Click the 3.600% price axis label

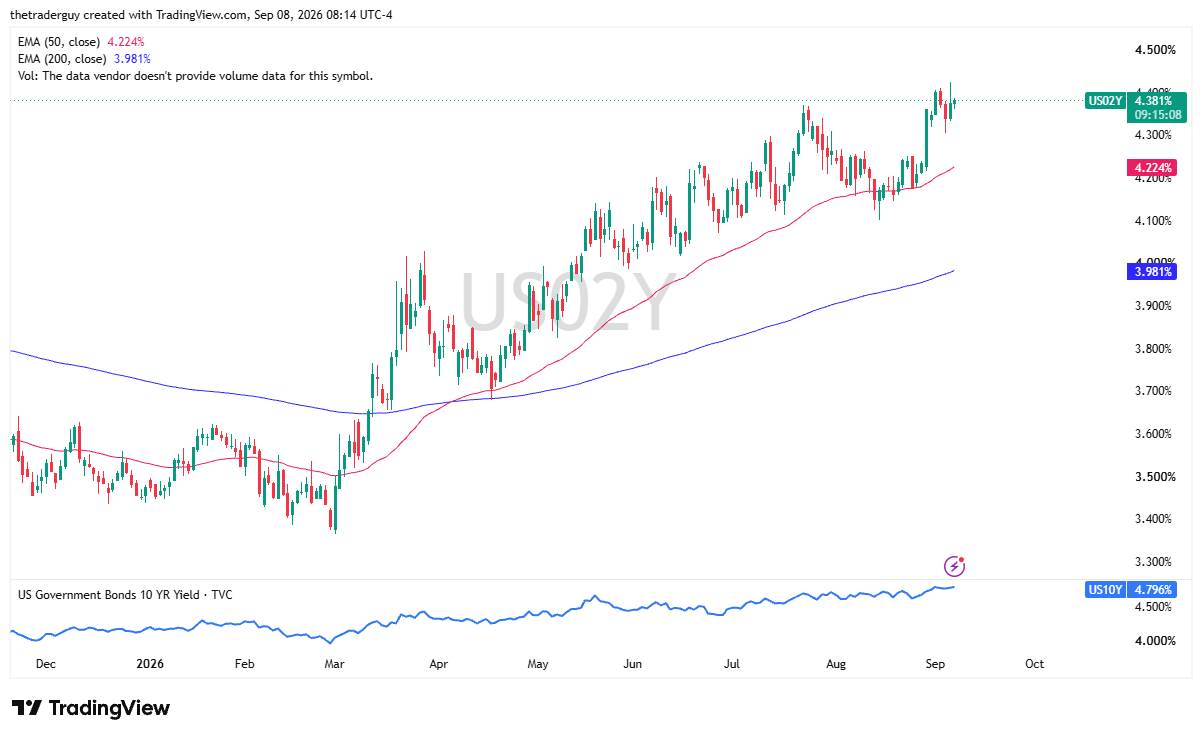click(1154, 434)
